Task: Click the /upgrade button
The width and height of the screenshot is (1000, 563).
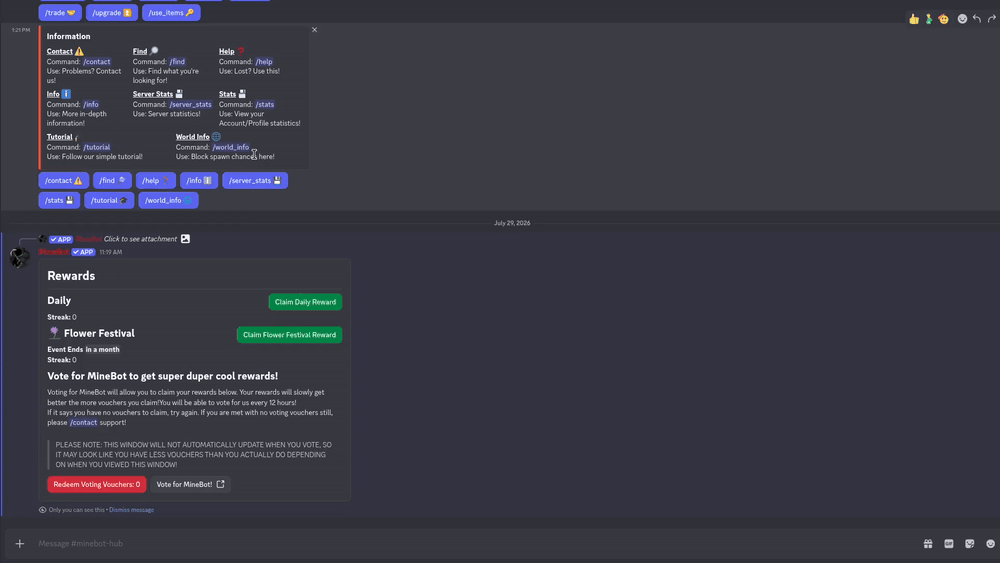Action: tap(112, 13)
